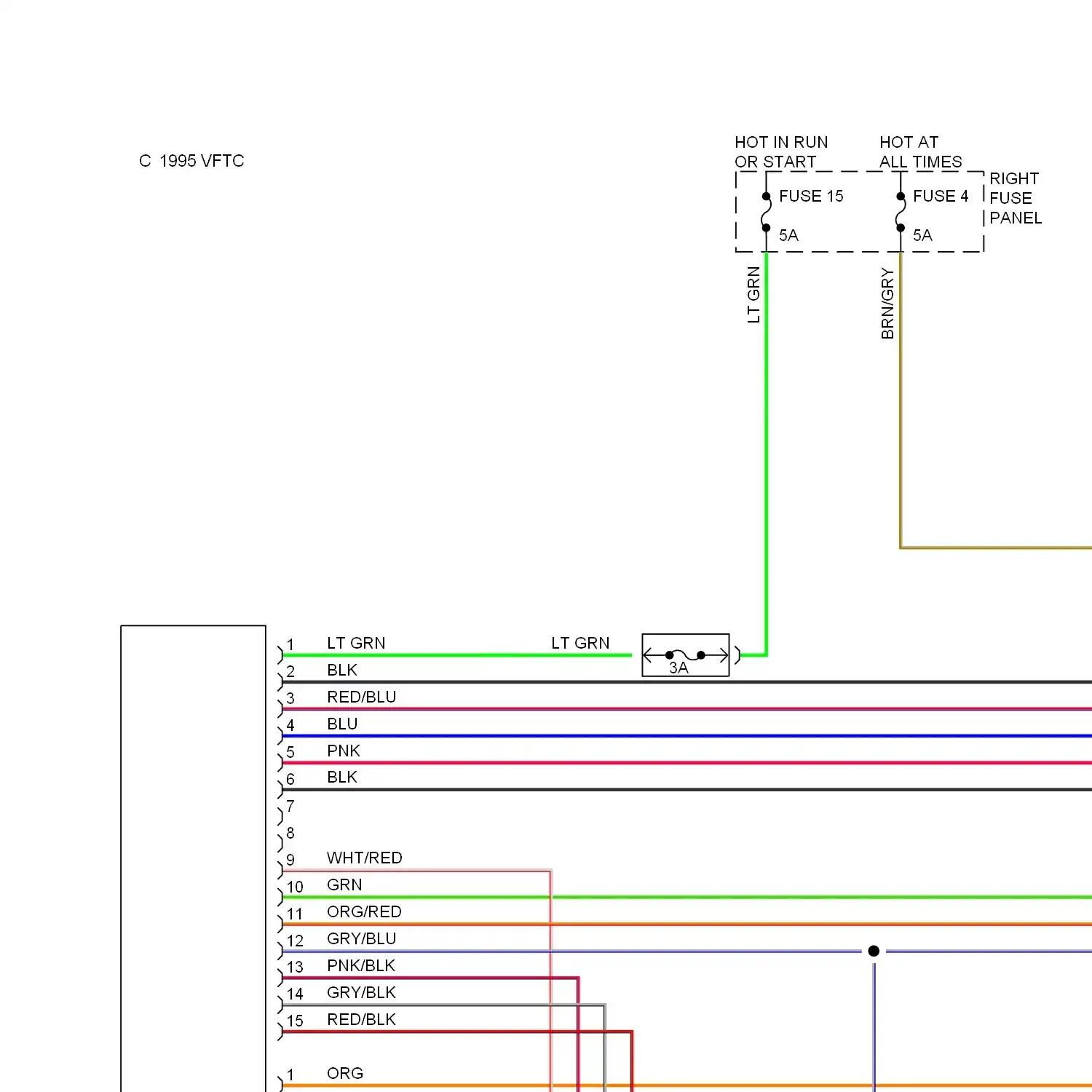Select the "BLK" label at pin 2
Viewport: 1092px width, 1092px height.
coord(342,670)
